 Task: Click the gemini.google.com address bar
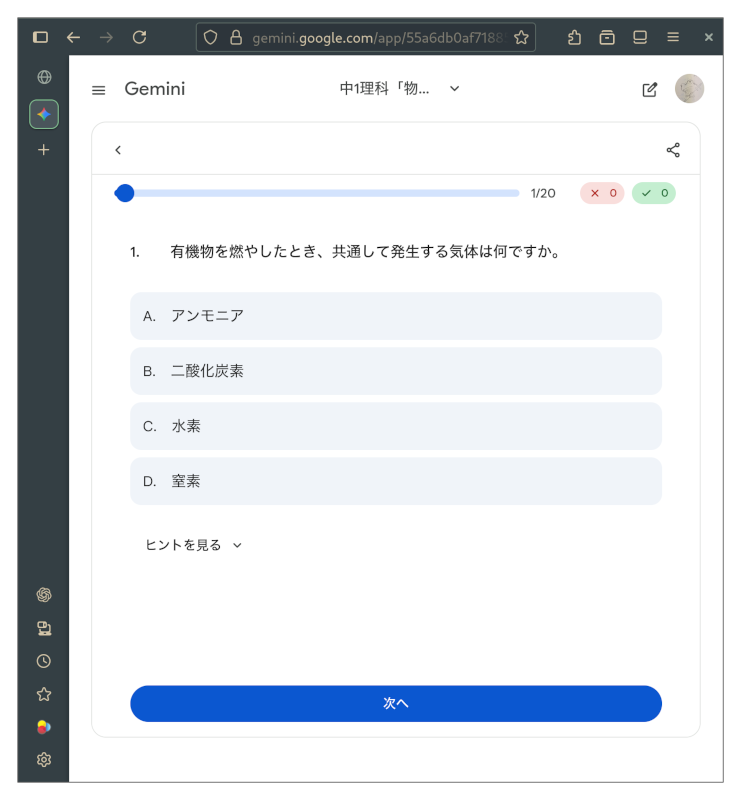[x=375, y=37]
